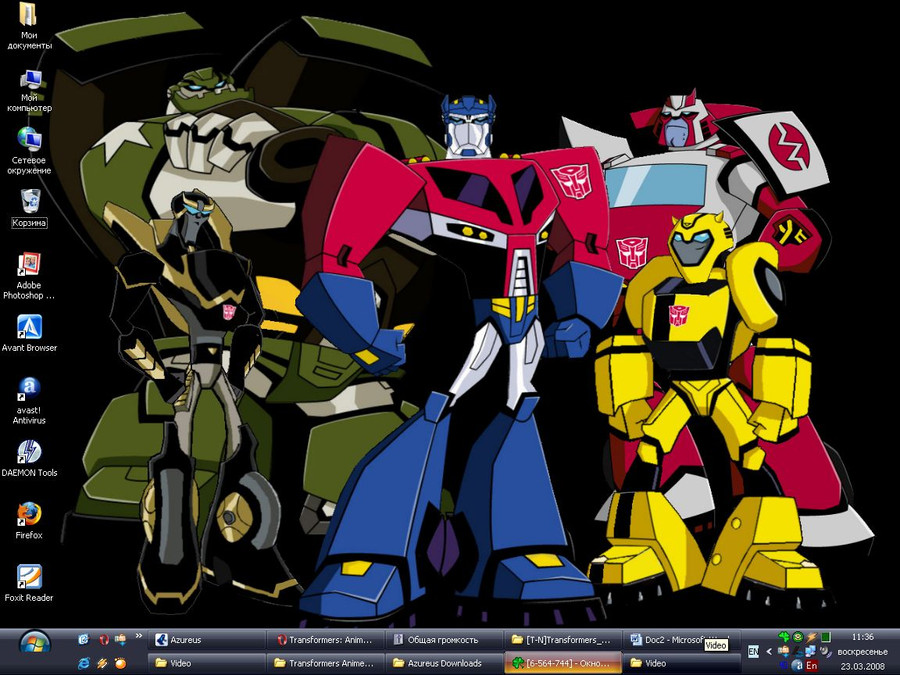Click the taskbar clock showing 11:36
The height and width of the screenshot is (675, 900).
tap(863, 637)
